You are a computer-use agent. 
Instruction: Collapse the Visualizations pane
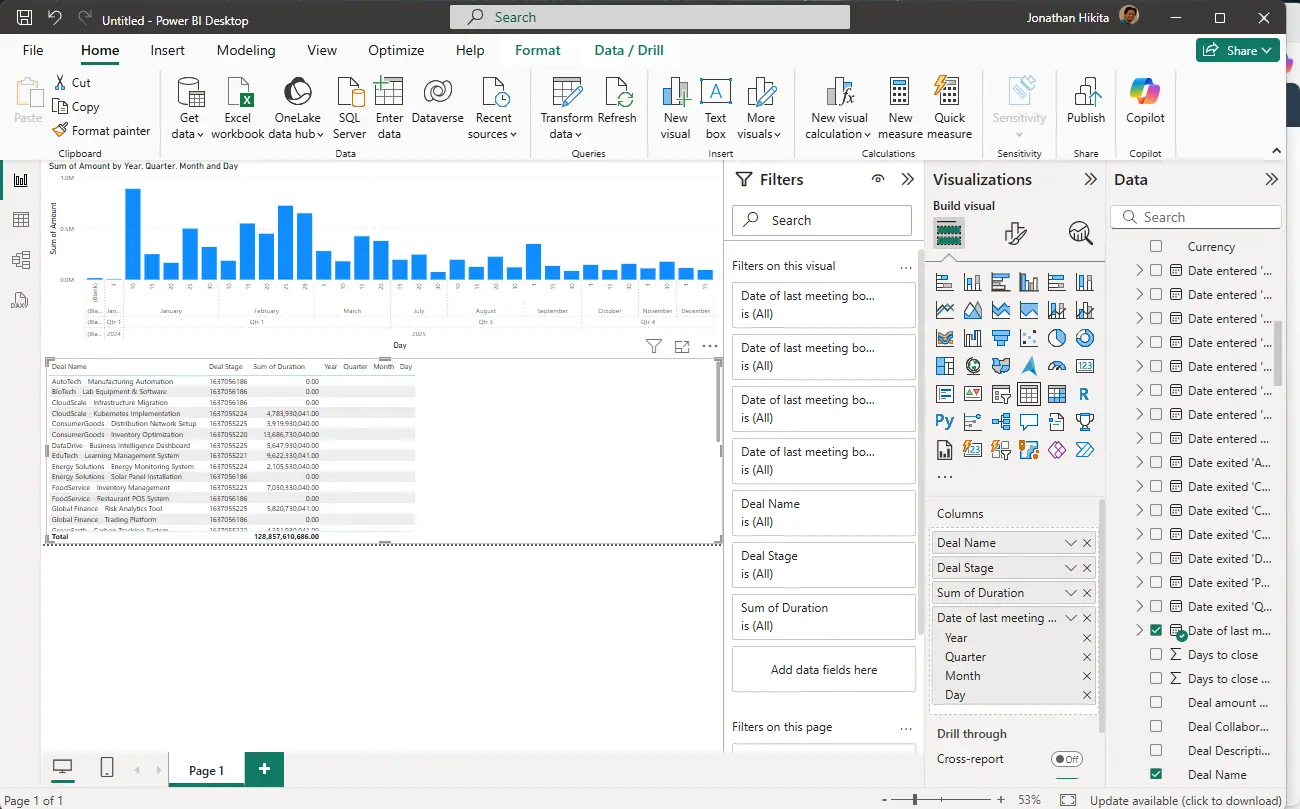tap(1091, 180)
